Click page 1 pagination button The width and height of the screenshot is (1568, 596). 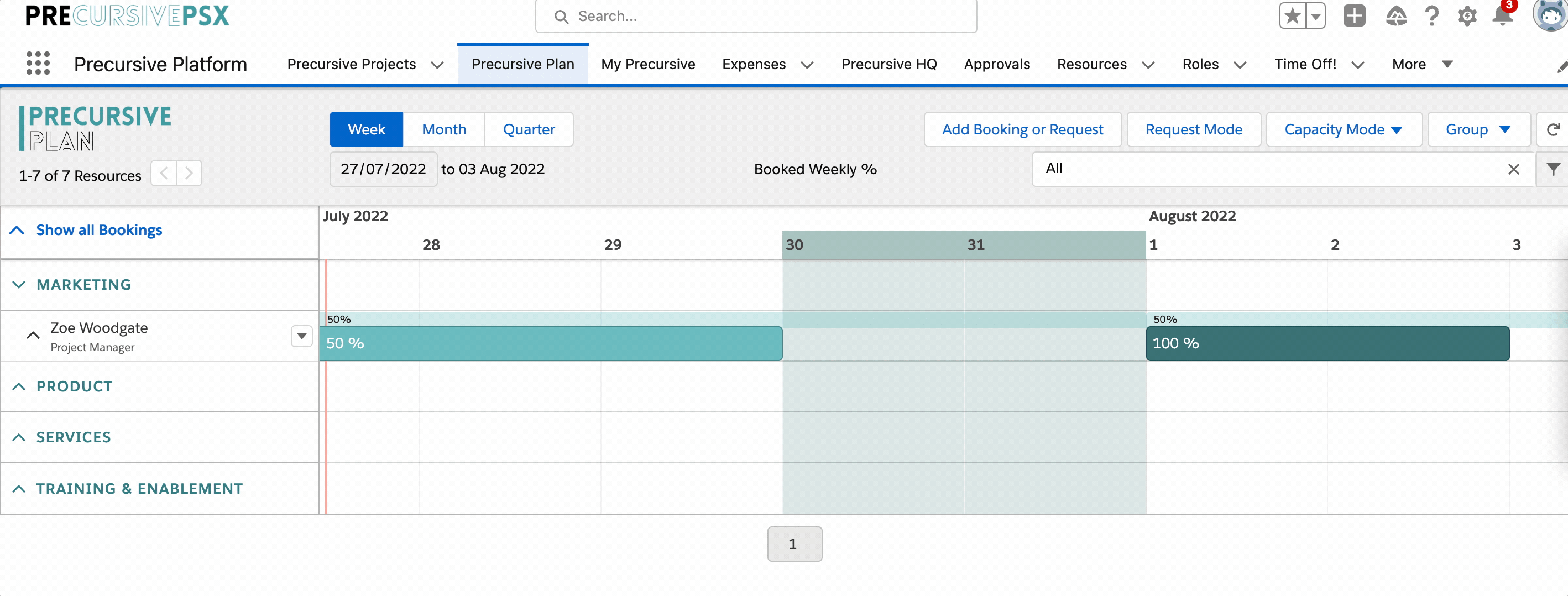(795, 543)
